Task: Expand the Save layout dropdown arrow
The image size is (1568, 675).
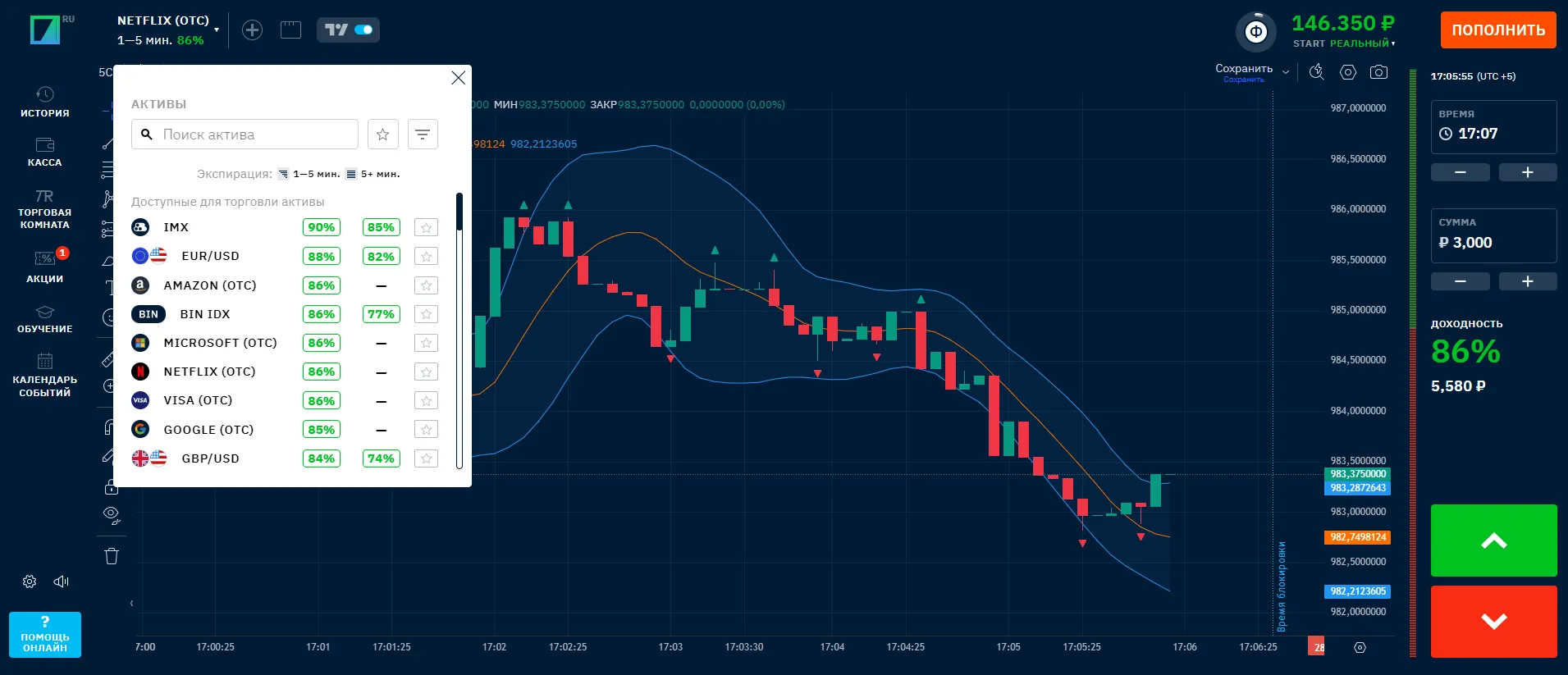Action: (1286, 72)
